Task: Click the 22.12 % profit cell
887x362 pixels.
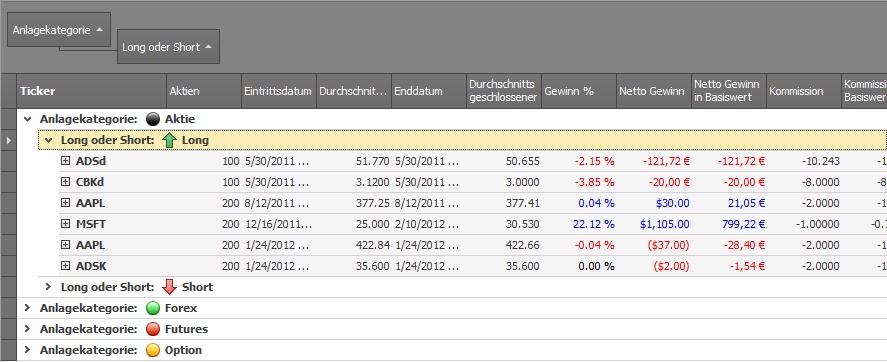Action: coord(579,224)
